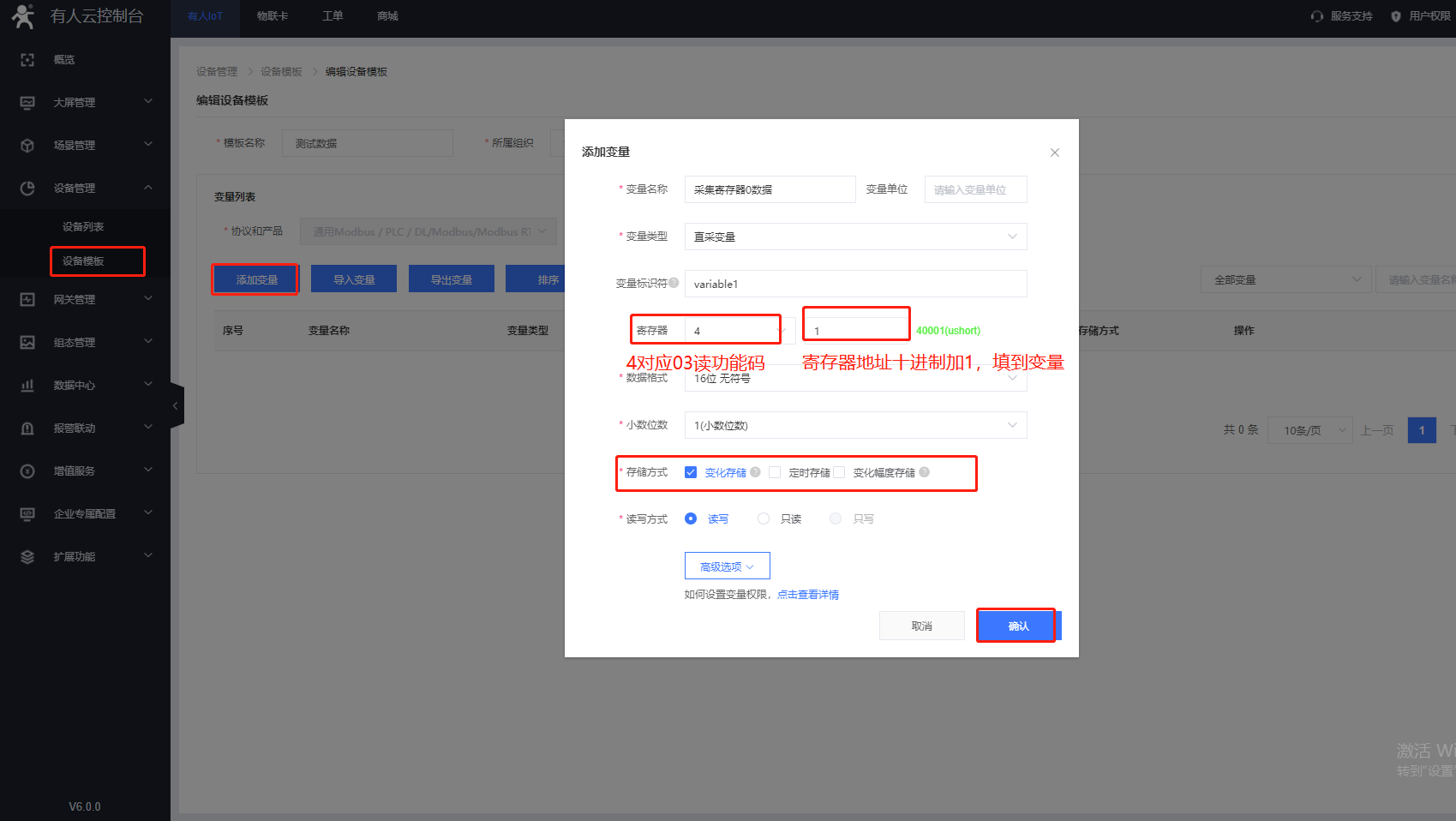Click into the 变量名称 input field
The image size is (1456, 821).
769,189
